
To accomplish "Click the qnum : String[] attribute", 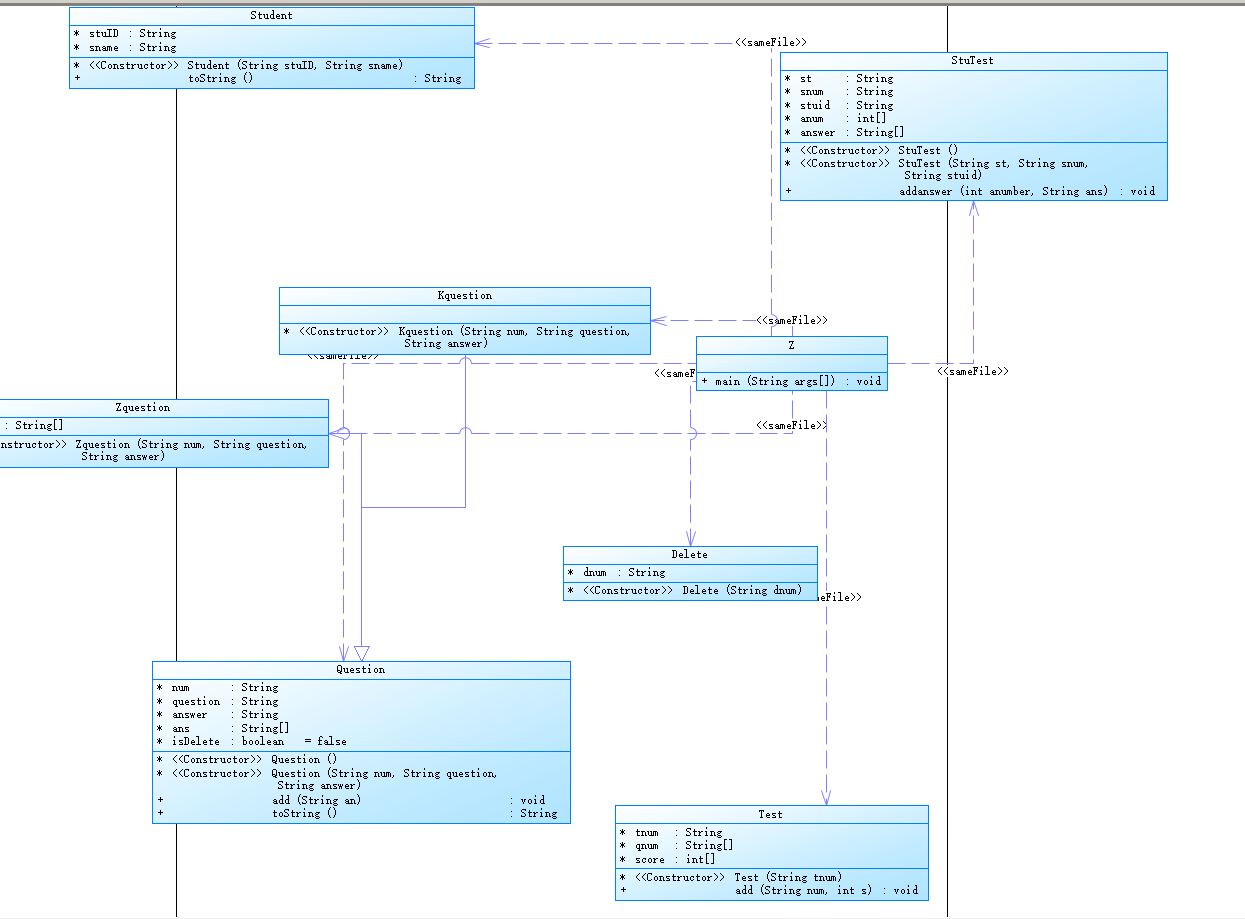I will 677,845.
